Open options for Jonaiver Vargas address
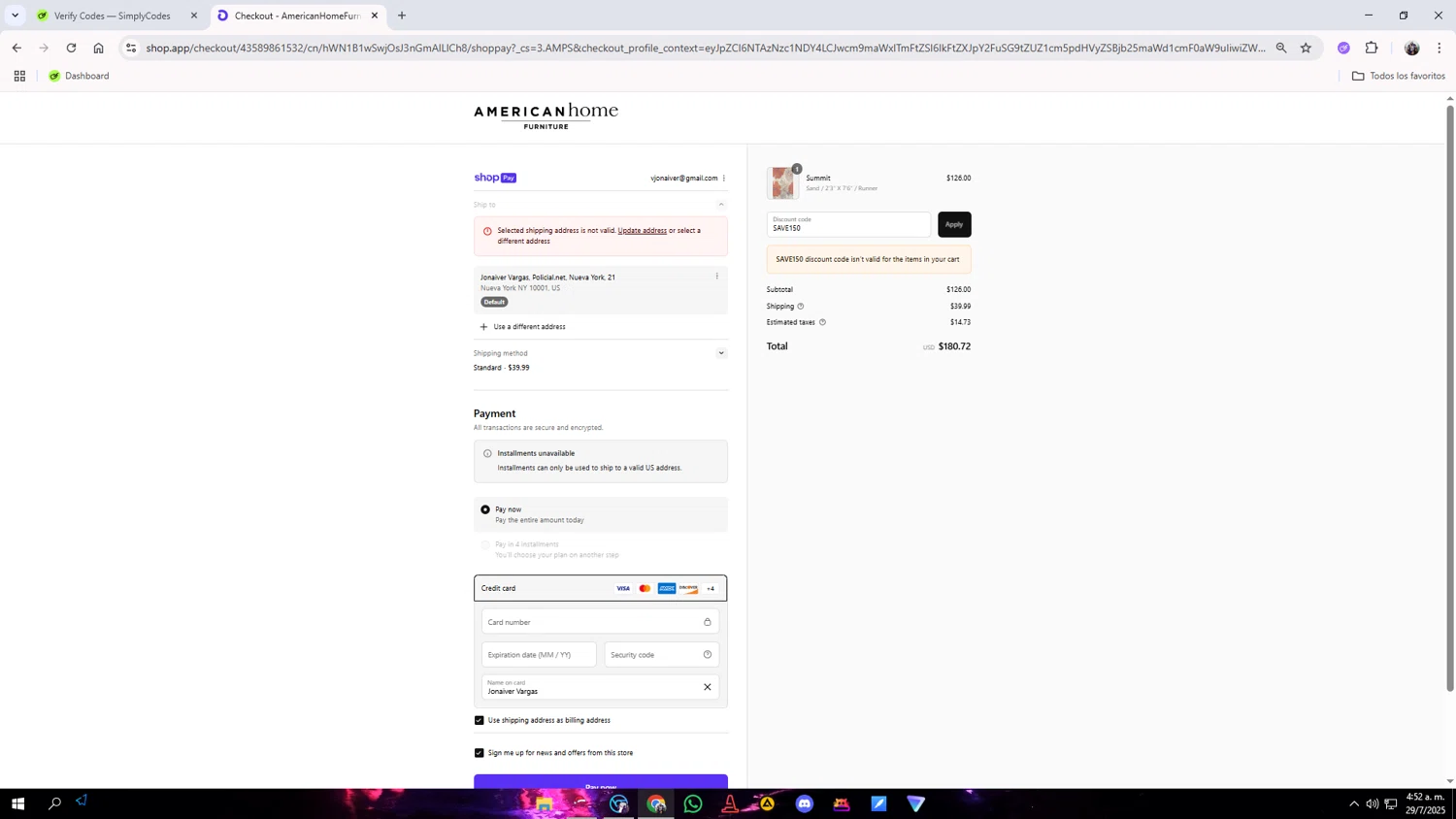The width and height of the screenshot is (1456, 819). point(717,277)
